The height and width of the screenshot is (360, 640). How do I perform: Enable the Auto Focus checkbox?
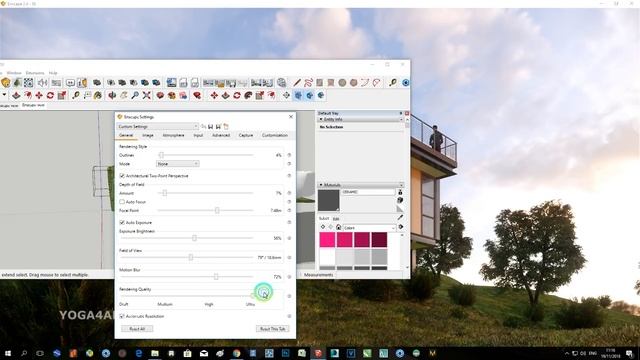coord(122,202)
